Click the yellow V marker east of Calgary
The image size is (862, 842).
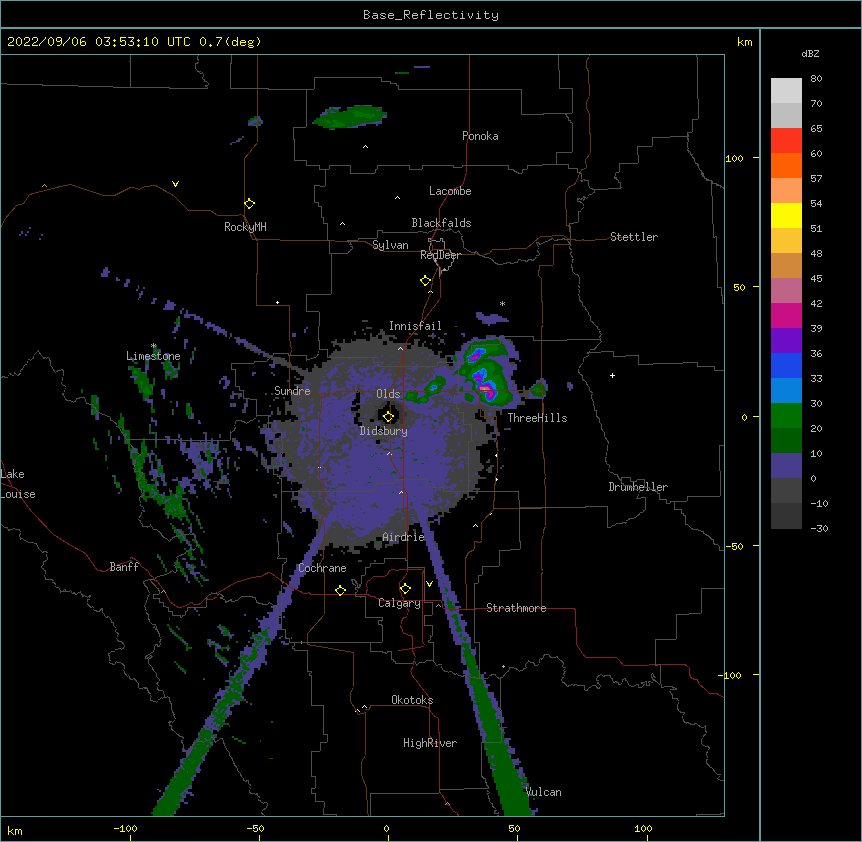tap(429, 584)
